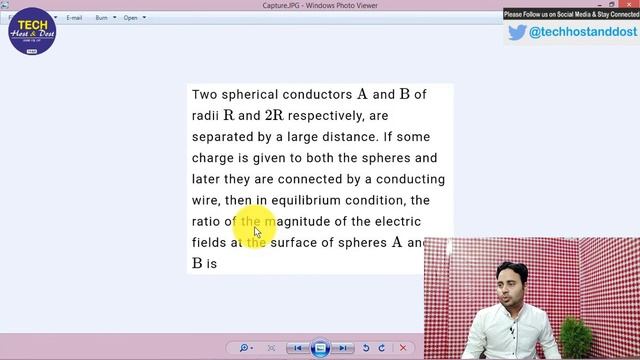Minimize the Photo Viewer window
640x360 pixels.
tap(600, 4)
